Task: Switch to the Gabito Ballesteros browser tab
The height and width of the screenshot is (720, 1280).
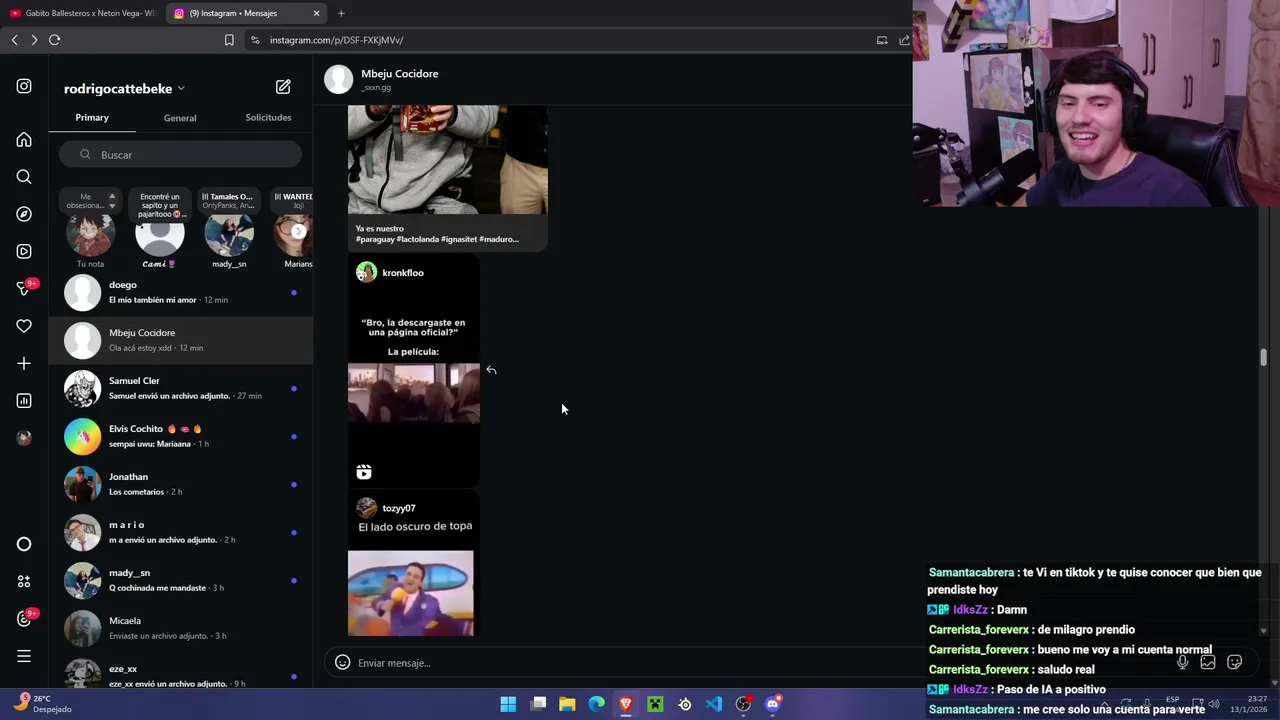Action: point(82,13)
